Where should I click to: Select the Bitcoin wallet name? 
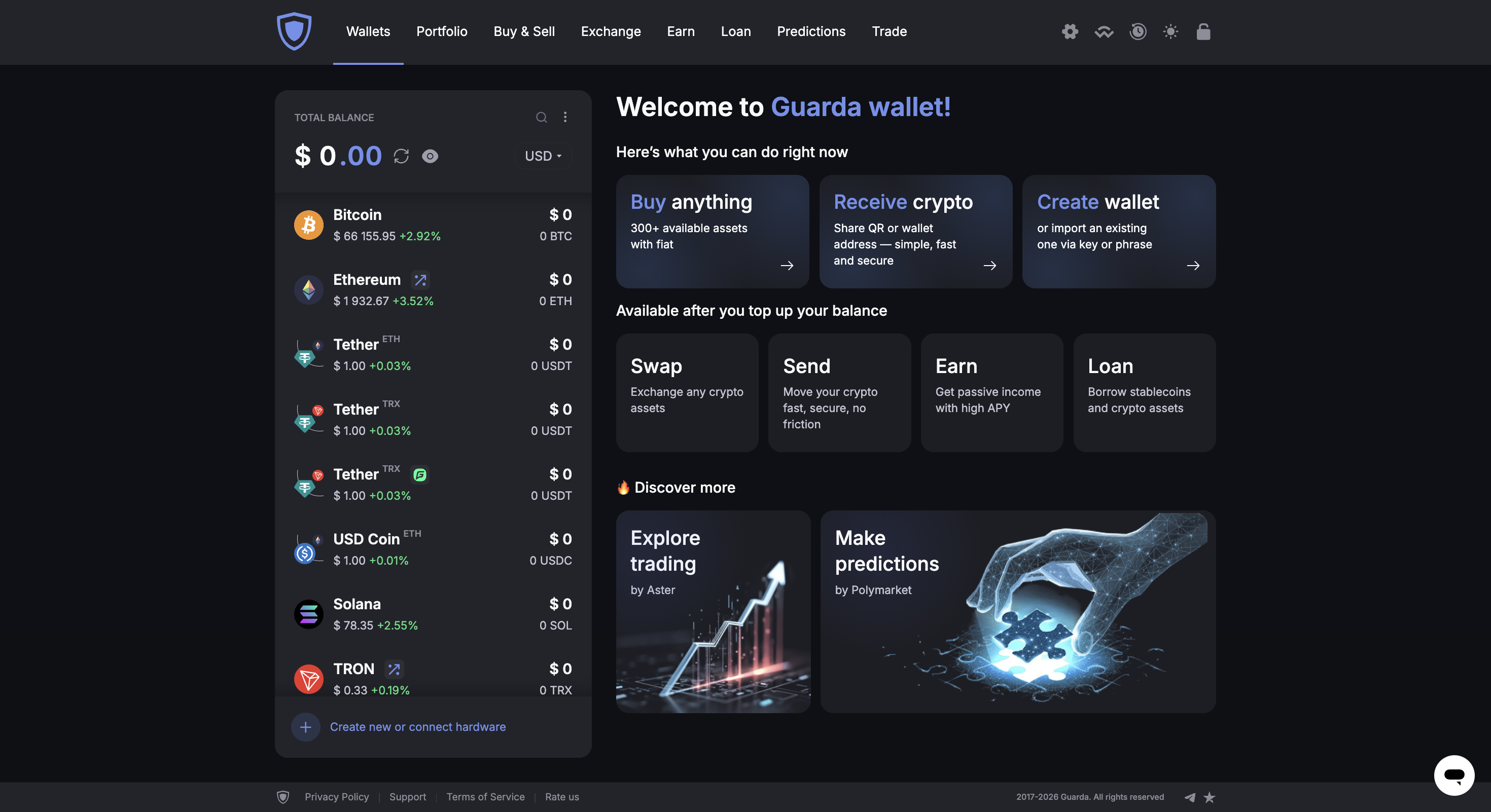pos(357,215)
